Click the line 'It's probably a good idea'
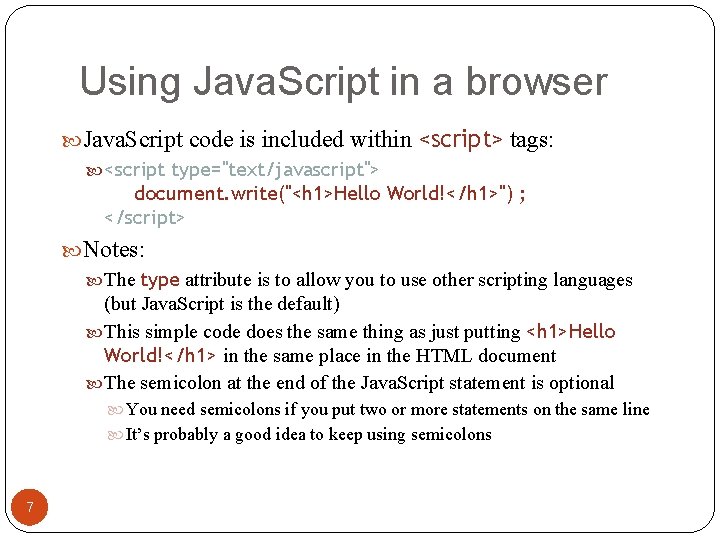 click(309, 434)
